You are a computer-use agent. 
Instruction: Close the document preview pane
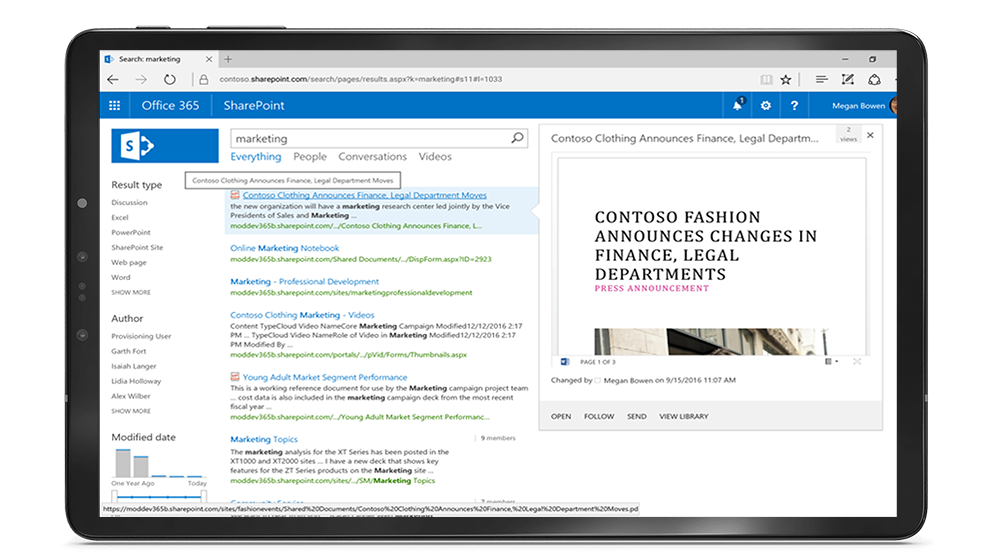click(870, 135)
